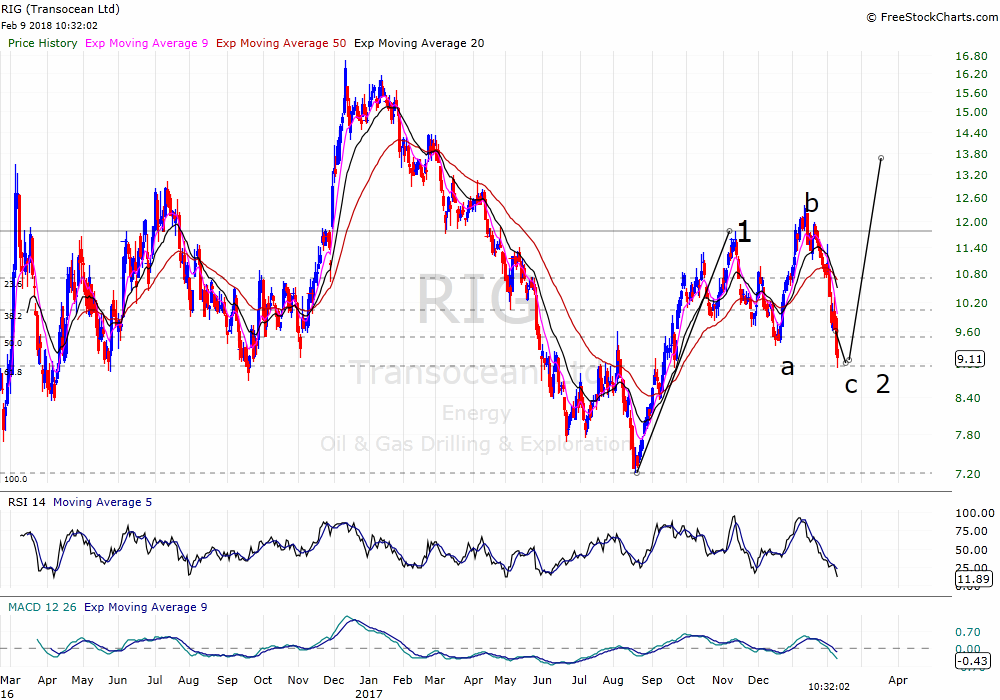Click Fibonacci level label 38.2
The width and height of the screenshot is (1000, 700).
13,316
